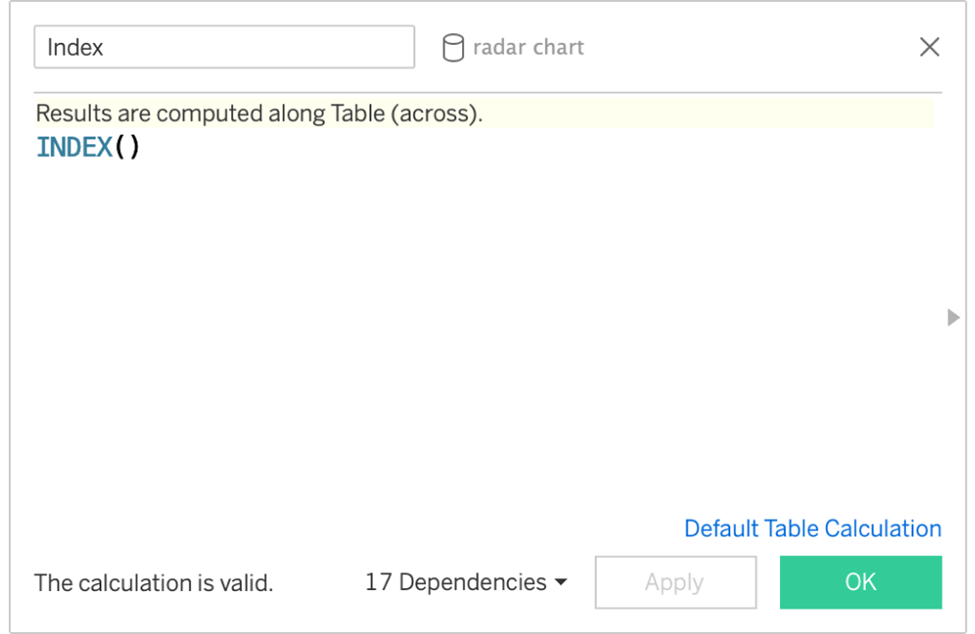Viewport: 975px width, 634px height.
Task: Open the Default Table Calculation link
Action: pyautogui.click(x=812, y=529)
